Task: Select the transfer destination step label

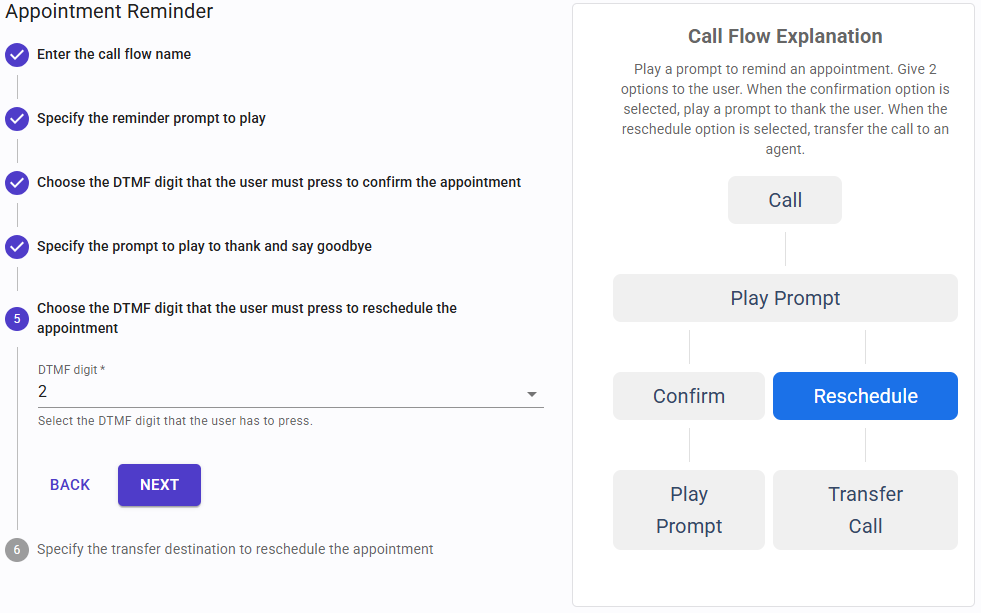Action: pyautogui.click(x=235, y=549)
